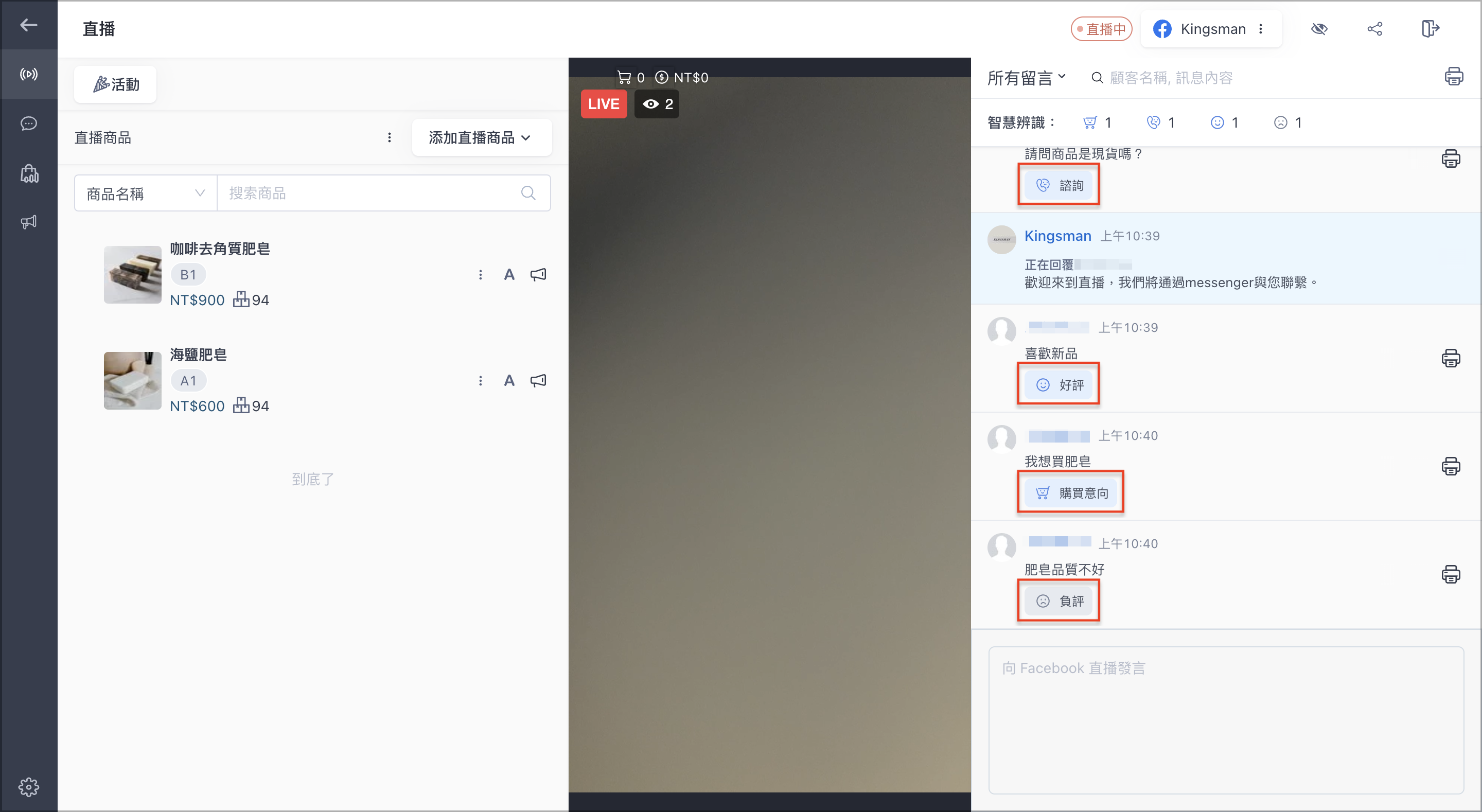Announce 咖啡去角質肥皂 with megaphone icon
This screenshot has height=812, width=1482.
click(x=538, y=274)
